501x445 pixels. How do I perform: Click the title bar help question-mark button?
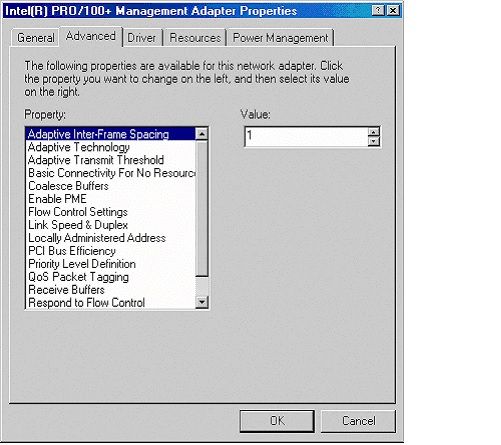coord(378,11)
